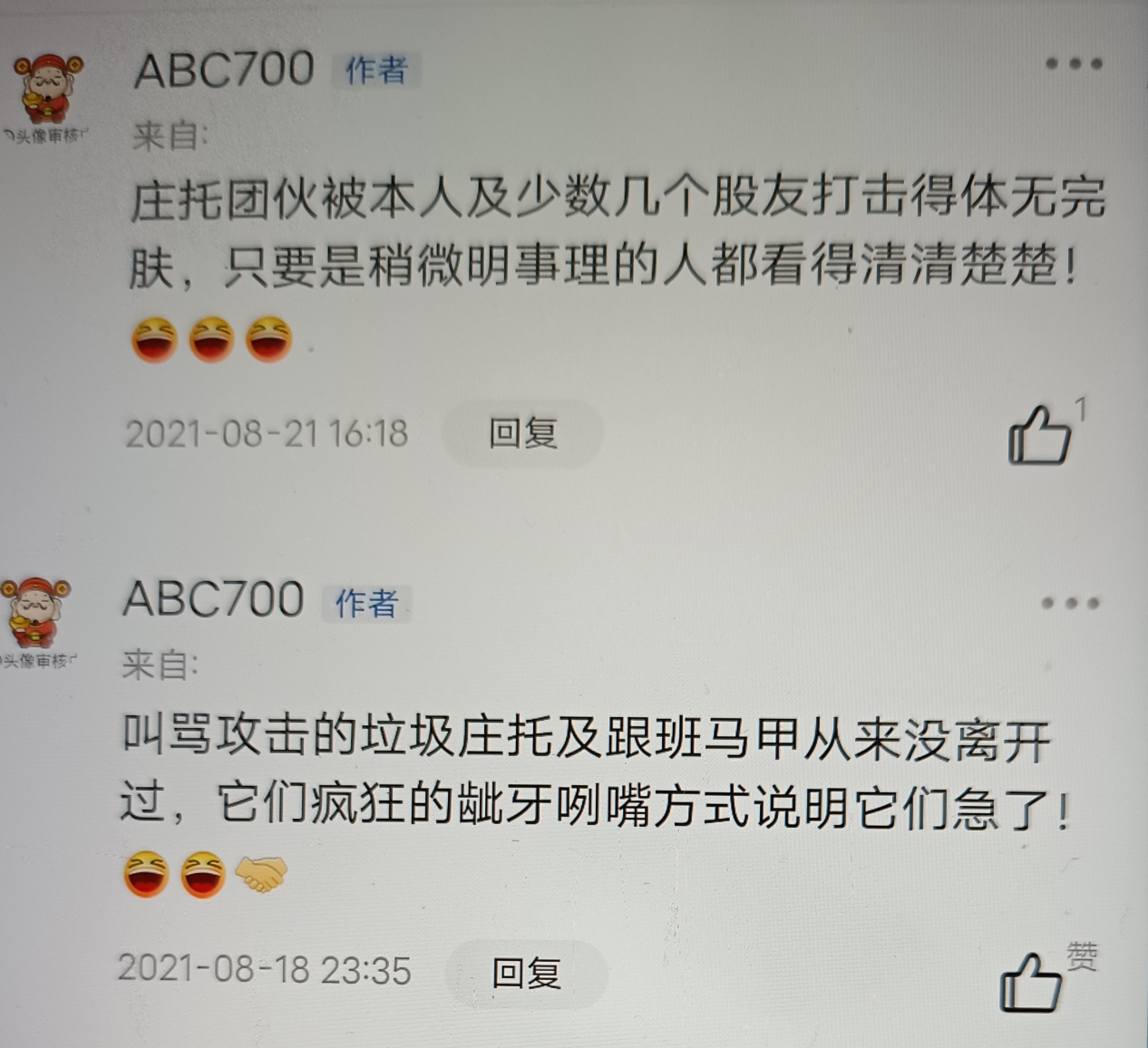Like the 2021-08-21 comment with thumbs-up
The width and height of the screenshot is (1148, 1048).
(1039, 434)
